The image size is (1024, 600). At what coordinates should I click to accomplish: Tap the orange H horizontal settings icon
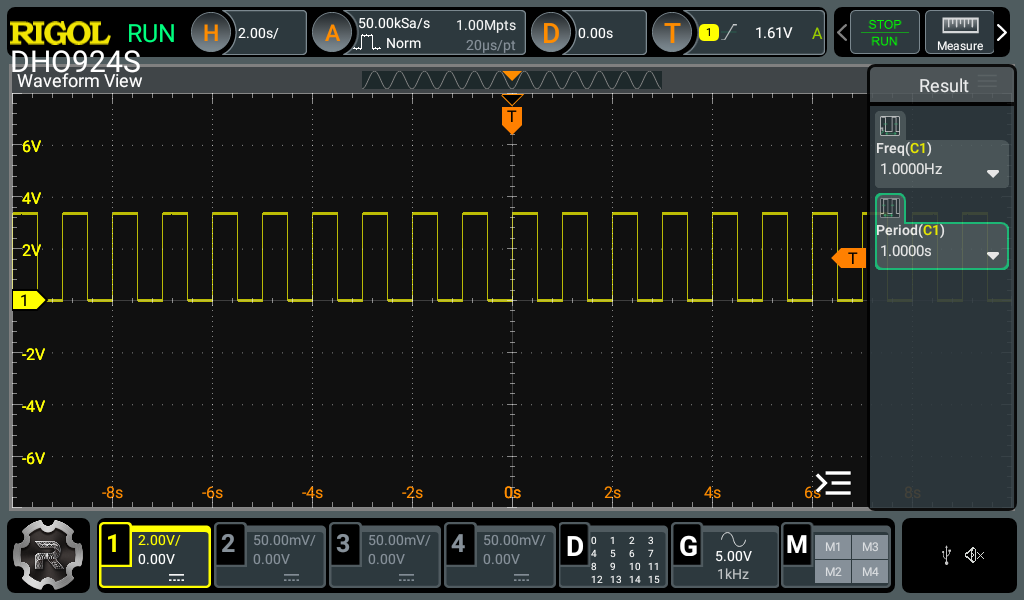tap(210, 33)
